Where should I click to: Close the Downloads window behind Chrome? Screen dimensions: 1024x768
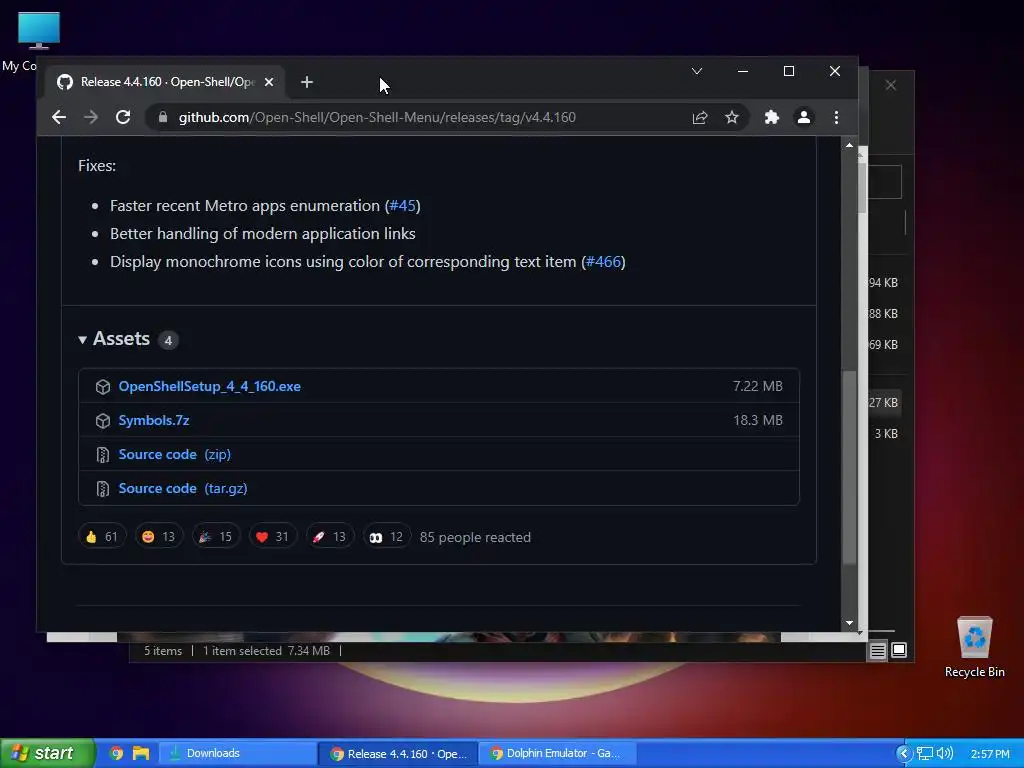pyautogui.click(x=891, y=86)
